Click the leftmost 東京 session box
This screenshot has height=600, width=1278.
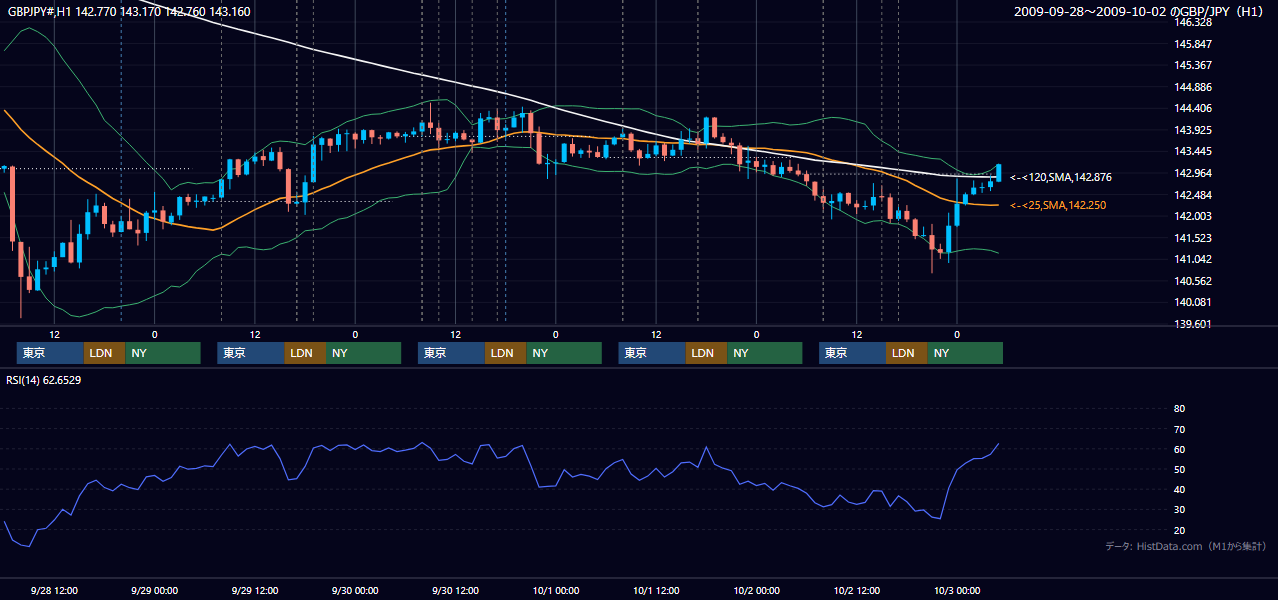50,353
